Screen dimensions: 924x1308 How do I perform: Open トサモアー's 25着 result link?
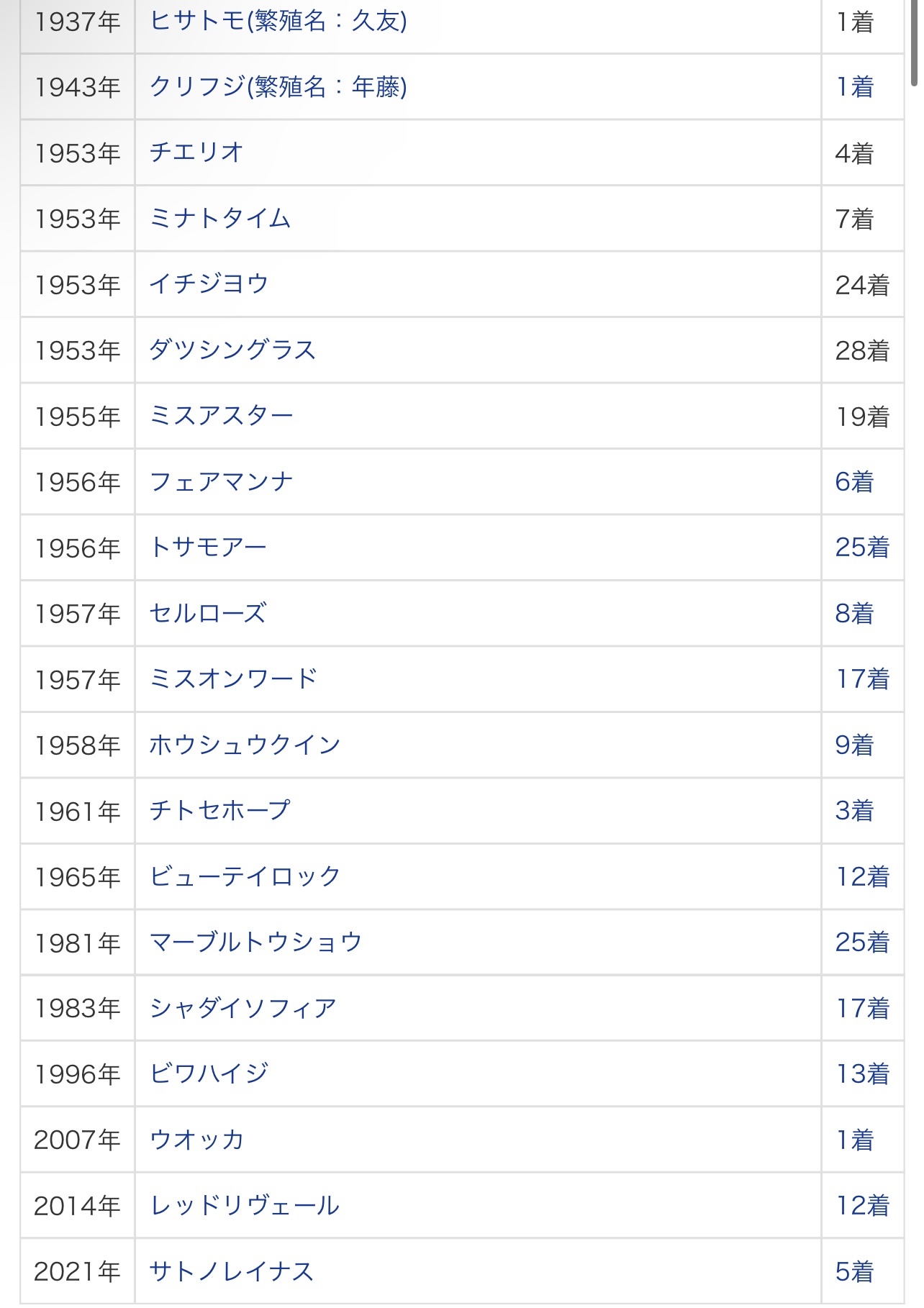862,548
